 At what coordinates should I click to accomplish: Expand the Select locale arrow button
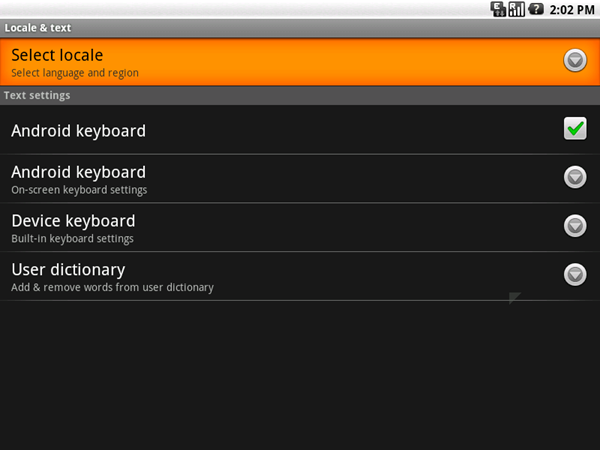point(575,61)
